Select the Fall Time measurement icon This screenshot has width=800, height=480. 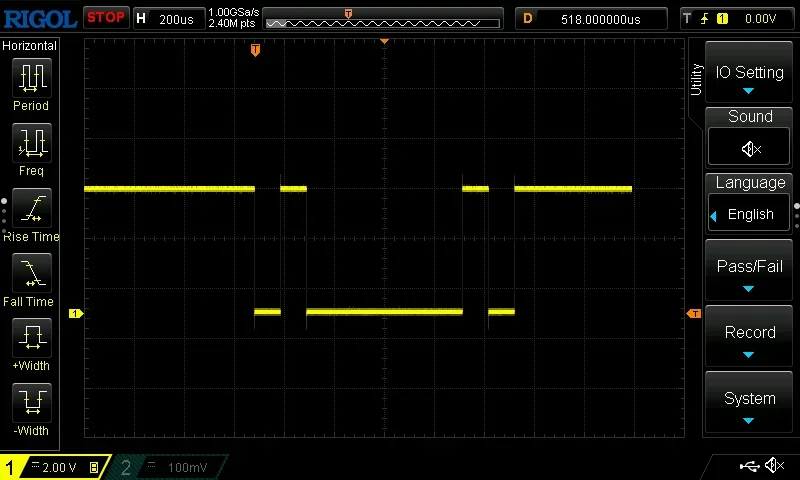[x=32, y=272]
